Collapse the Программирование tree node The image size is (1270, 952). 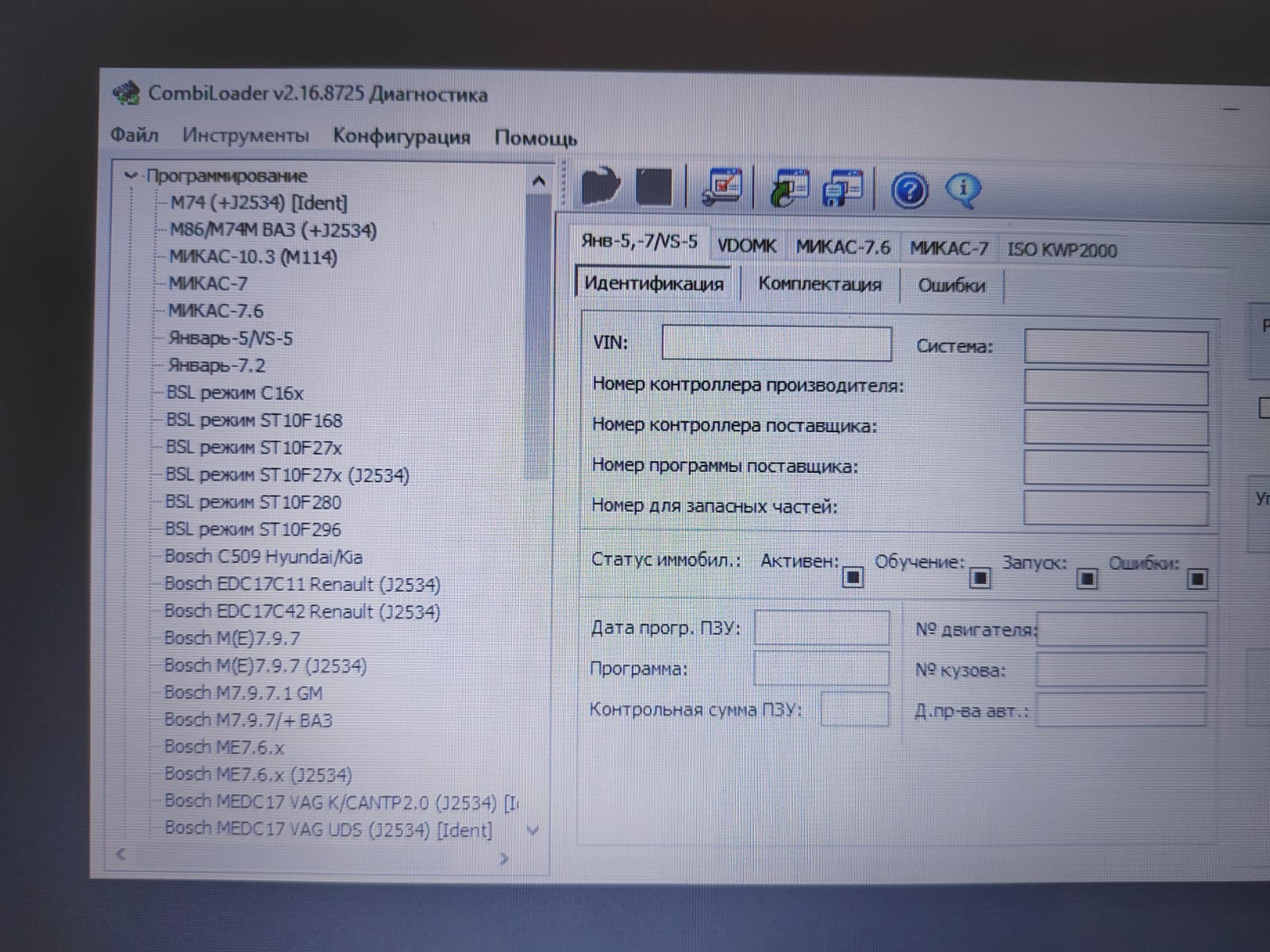coord(132,175)
